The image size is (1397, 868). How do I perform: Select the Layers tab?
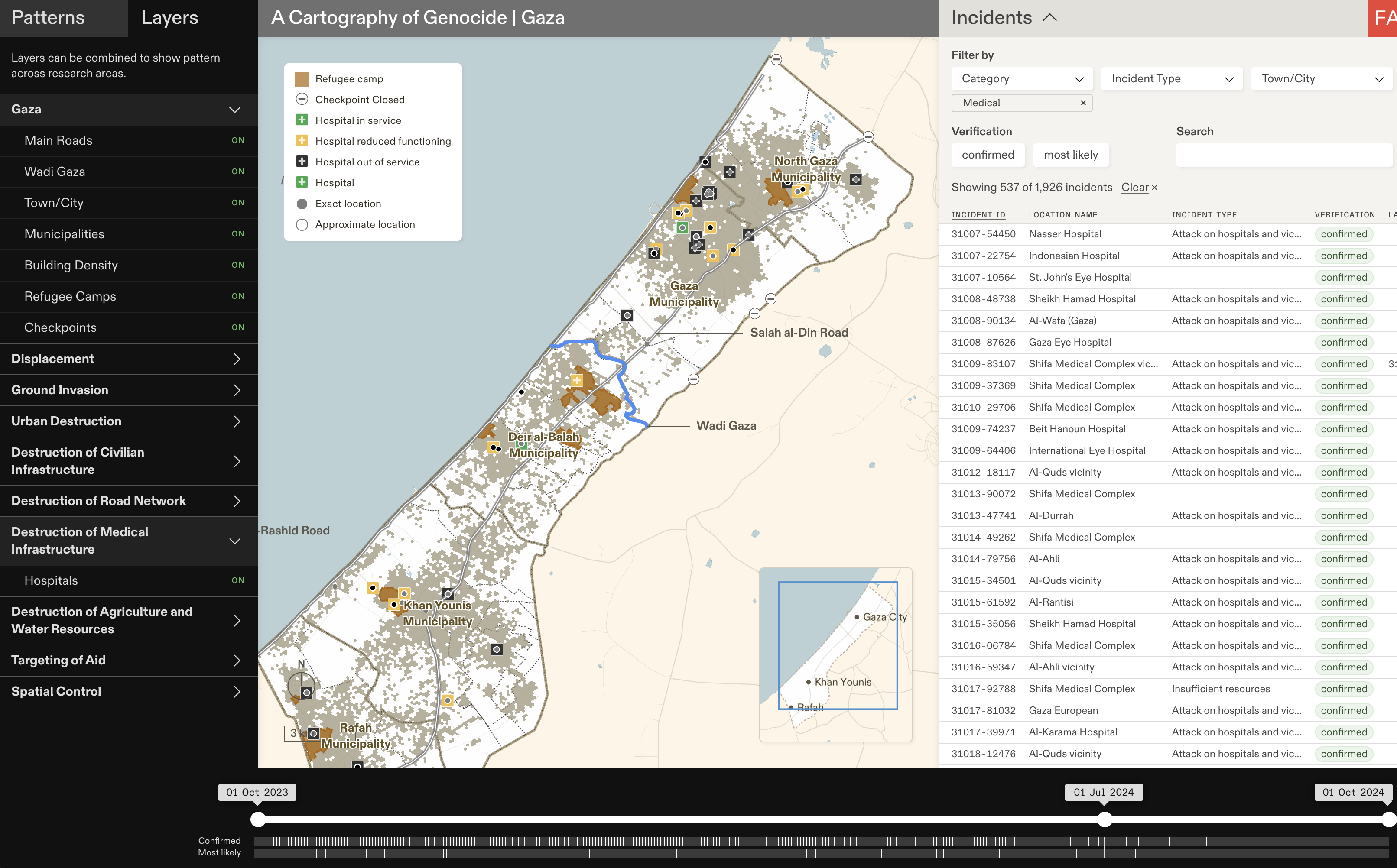[169, 18]
